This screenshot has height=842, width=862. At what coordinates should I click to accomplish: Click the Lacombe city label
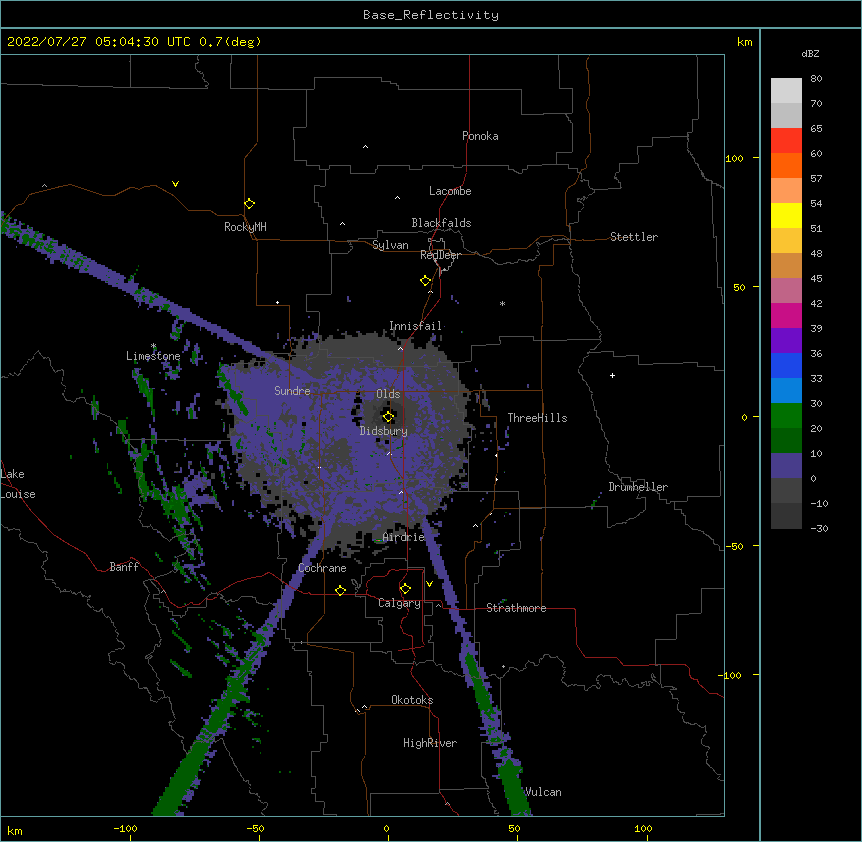450,191
